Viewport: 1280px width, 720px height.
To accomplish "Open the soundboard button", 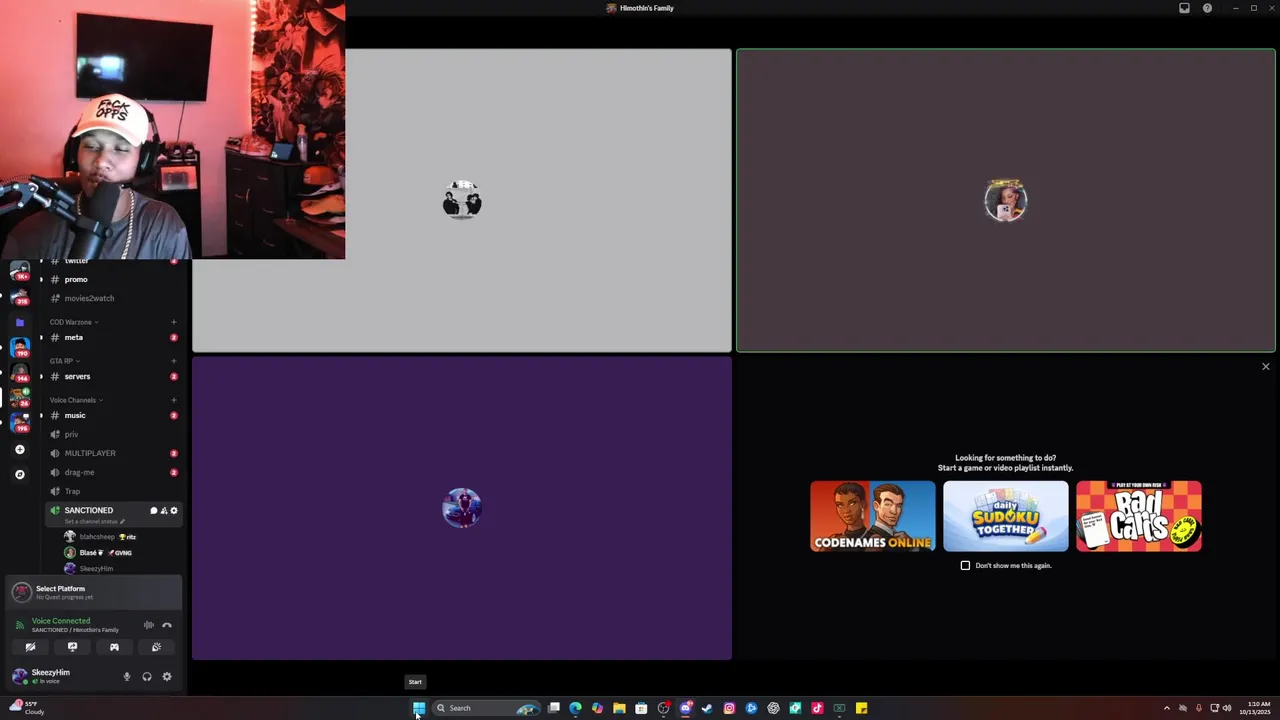I will (156, 647).
